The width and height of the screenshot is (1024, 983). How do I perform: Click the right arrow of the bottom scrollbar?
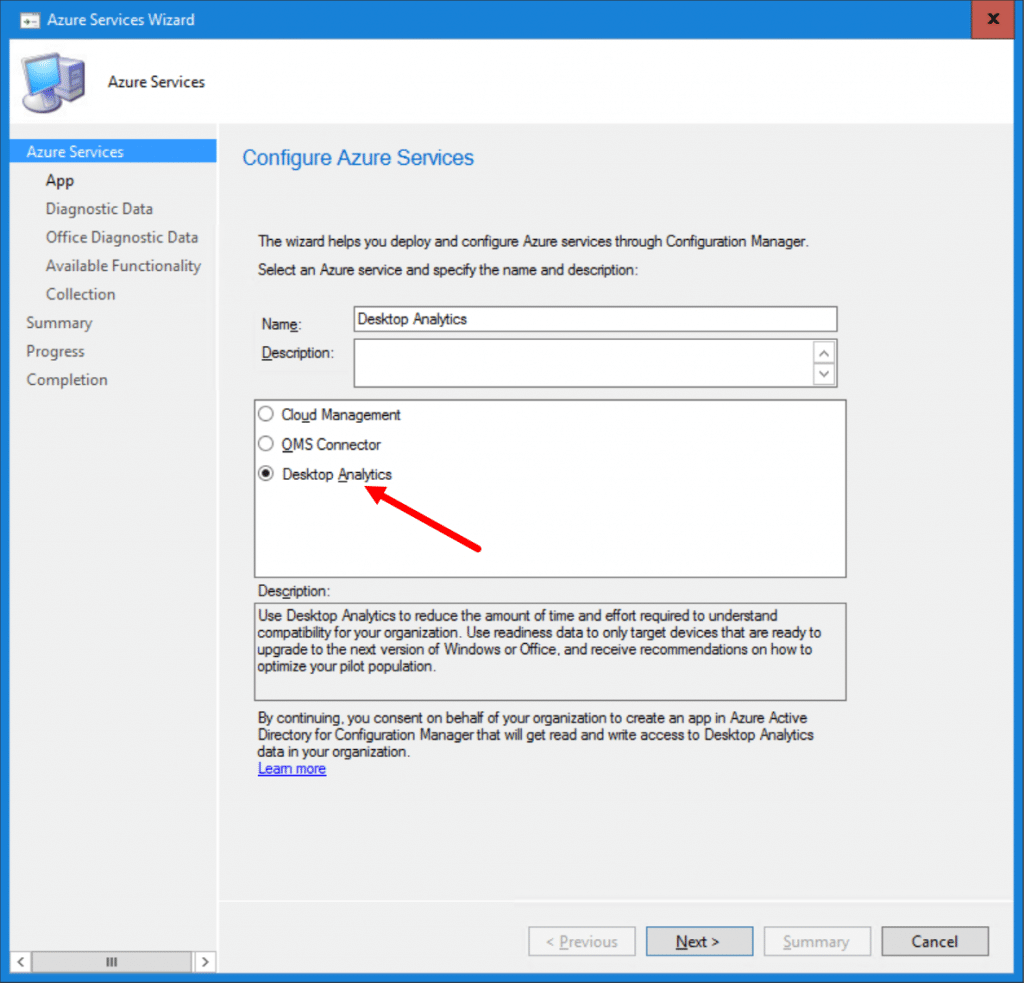205,961
